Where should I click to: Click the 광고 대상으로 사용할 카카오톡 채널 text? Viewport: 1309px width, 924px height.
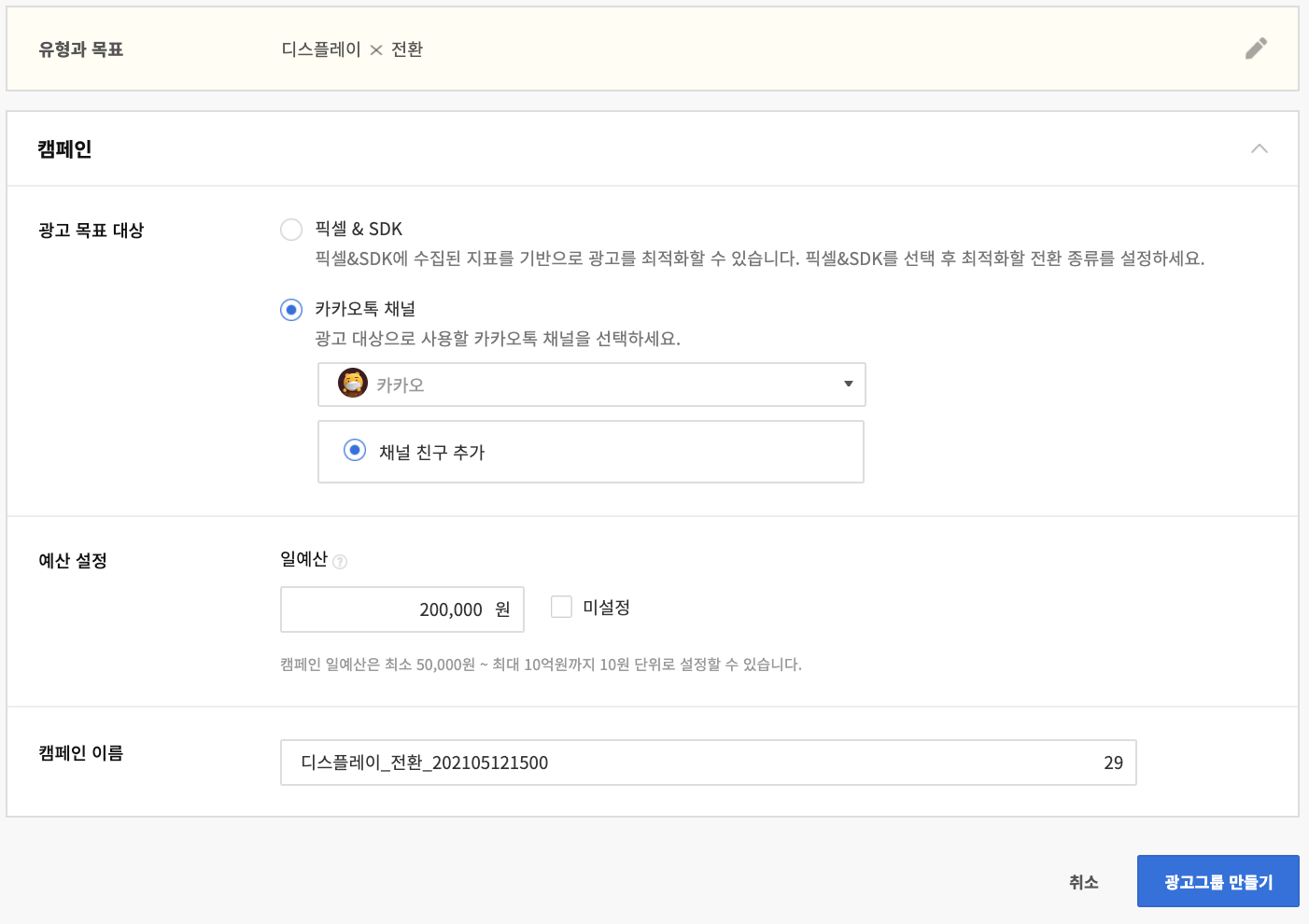pos(498,339)
